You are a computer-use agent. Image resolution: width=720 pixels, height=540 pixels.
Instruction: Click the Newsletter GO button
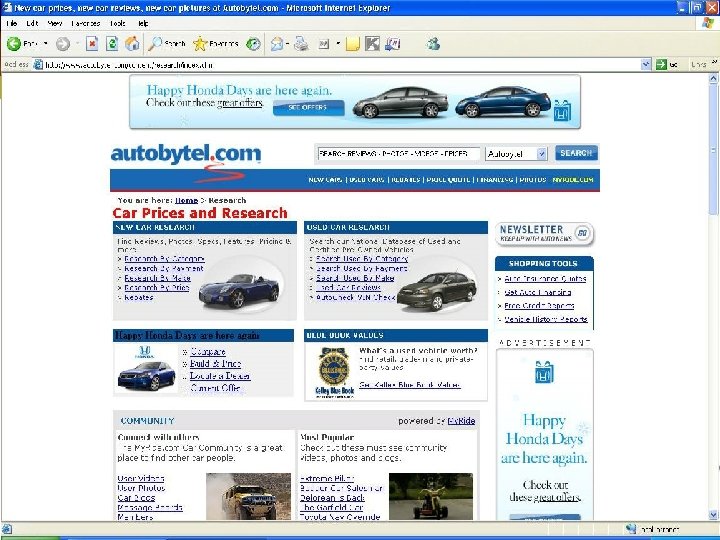click(x=582, y=233)
